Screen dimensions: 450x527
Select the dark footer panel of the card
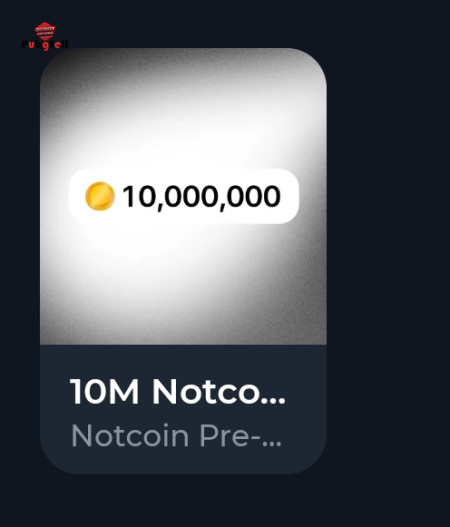[x=183, y=409]
